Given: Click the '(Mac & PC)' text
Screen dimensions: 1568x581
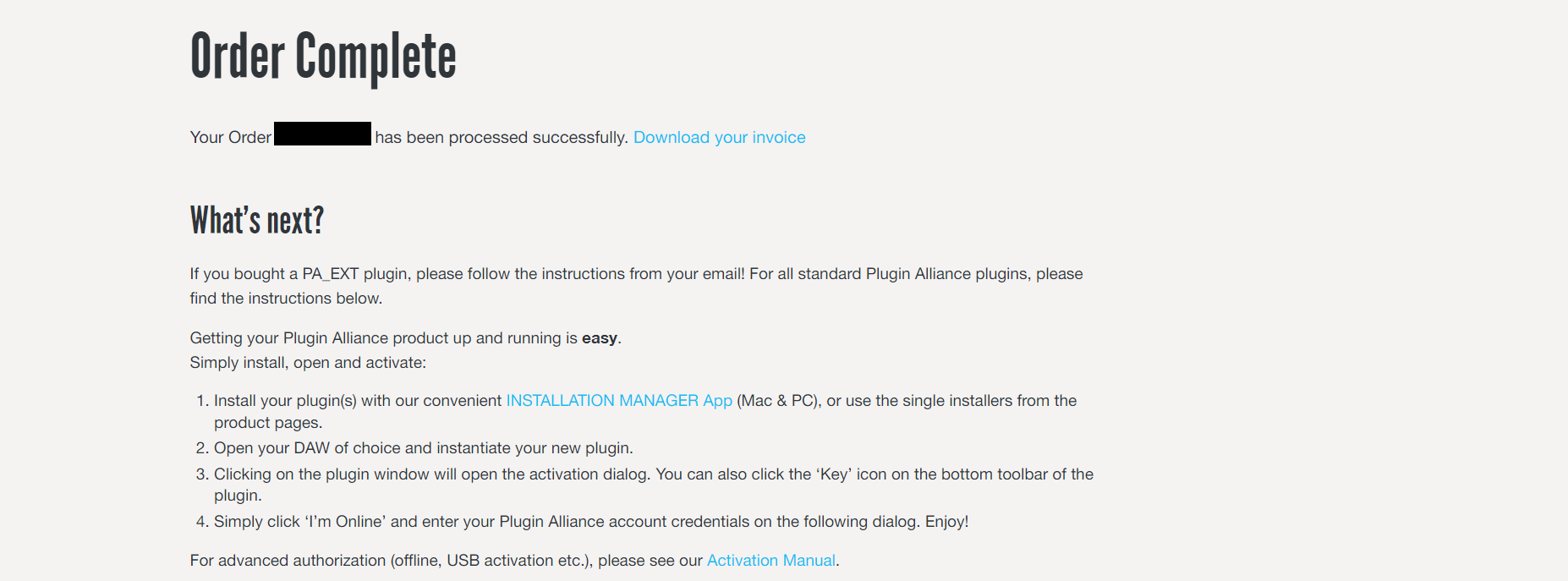Looking at the screenshot, I should 777,400.
